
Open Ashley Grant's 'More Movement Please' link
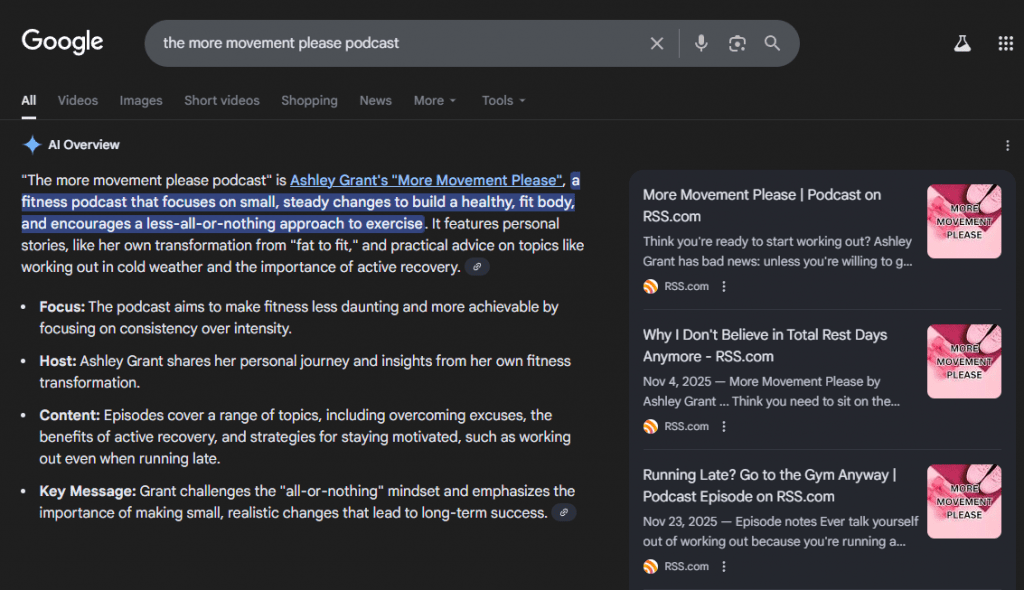click(x=425, y=180)
